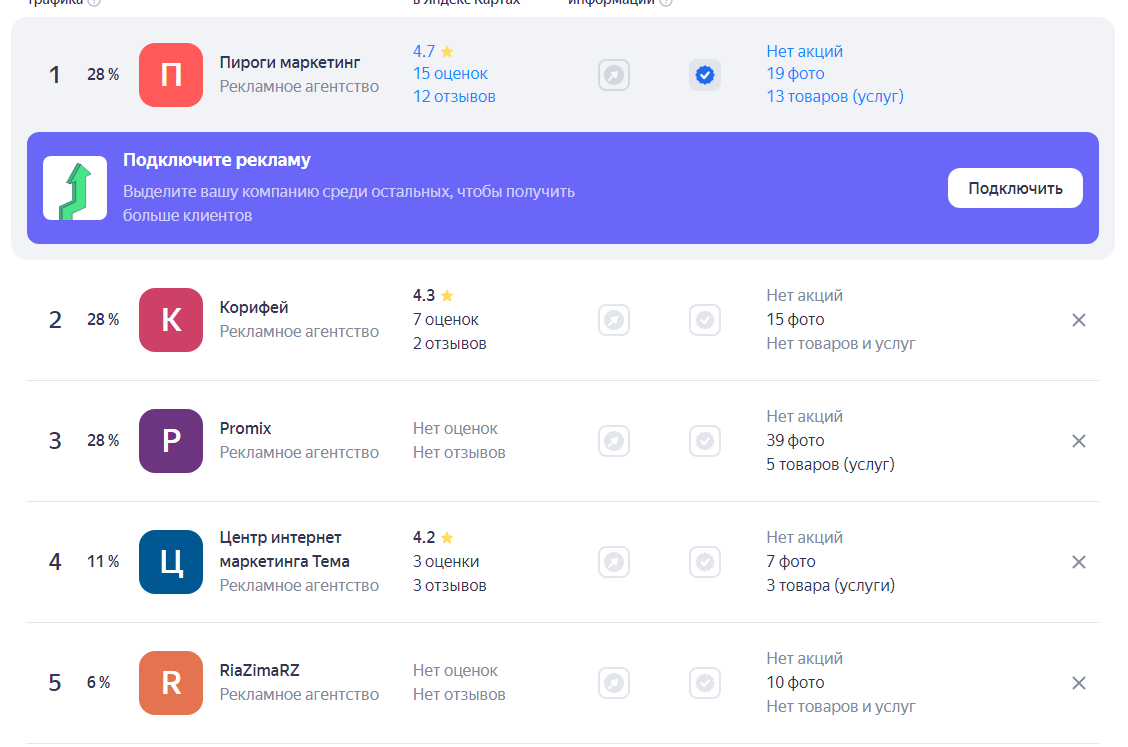This screenshot has height=747, width=1128.
Task: Click the Подключите рекламу banner heading
Action: point(217,160)
